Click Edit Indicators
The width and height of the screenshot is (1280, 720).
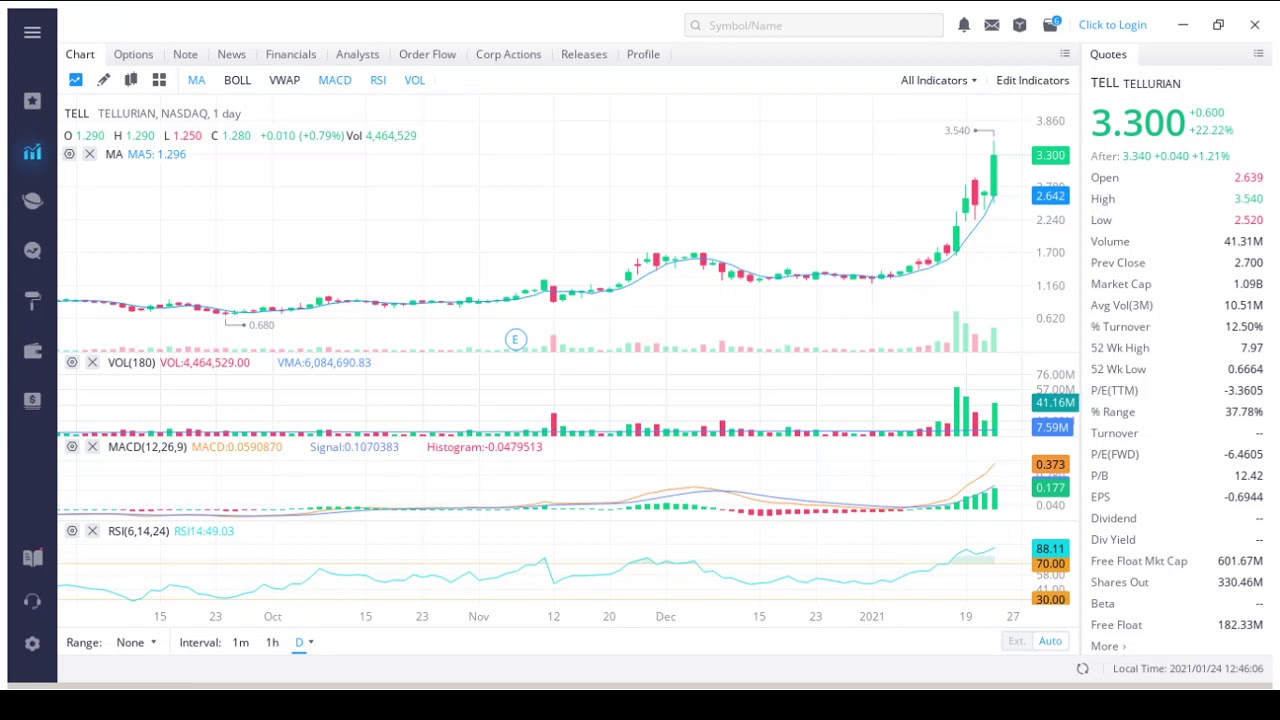pos(1032,80)
